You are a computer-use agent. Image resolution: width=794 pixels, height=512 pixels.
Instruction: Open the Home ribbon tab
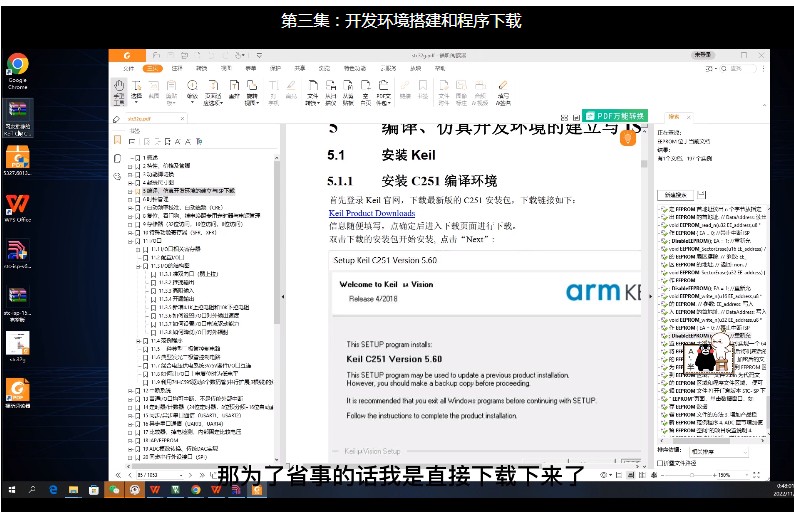[152, 68]
